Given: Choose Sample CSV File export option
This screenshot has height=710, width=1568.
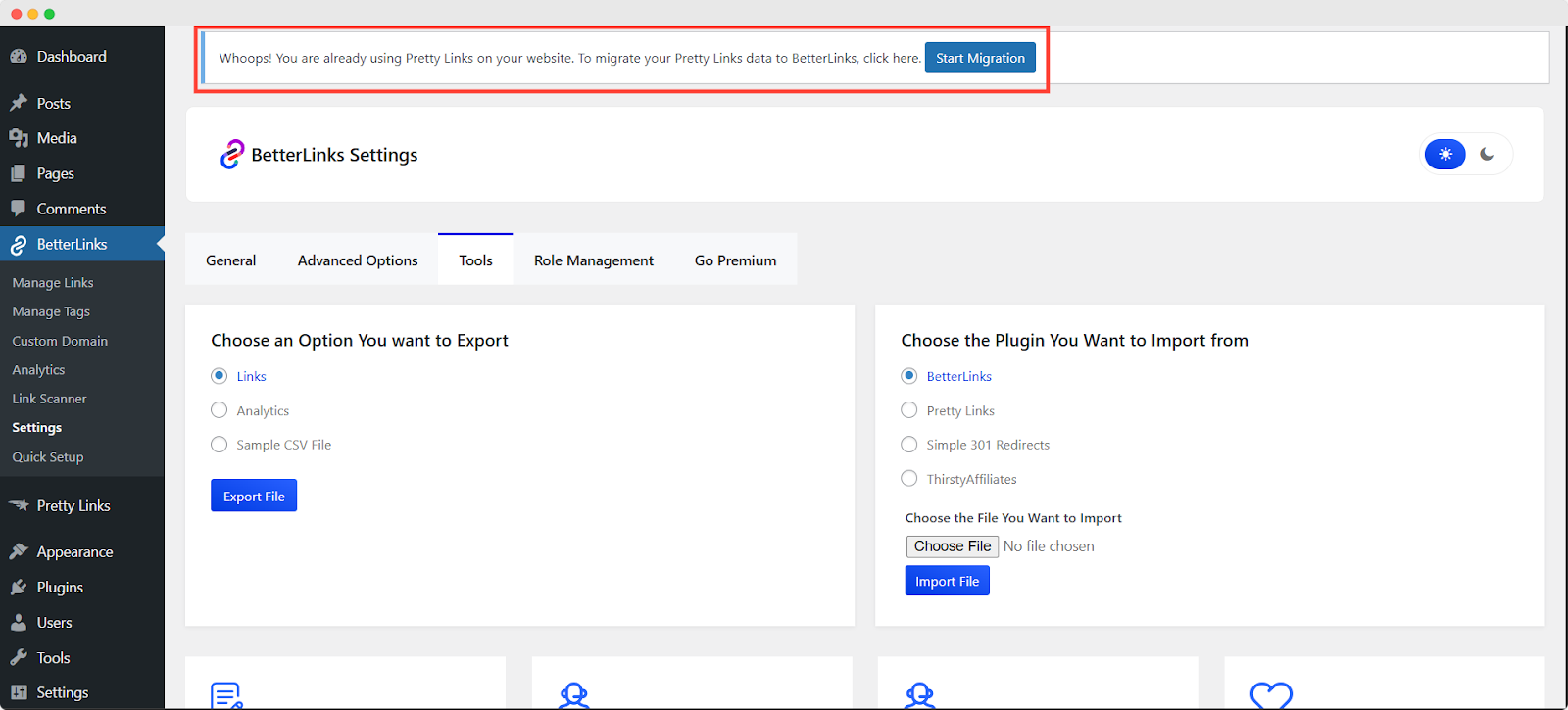Looking at the screenshot, I should [x=220, y=445].
